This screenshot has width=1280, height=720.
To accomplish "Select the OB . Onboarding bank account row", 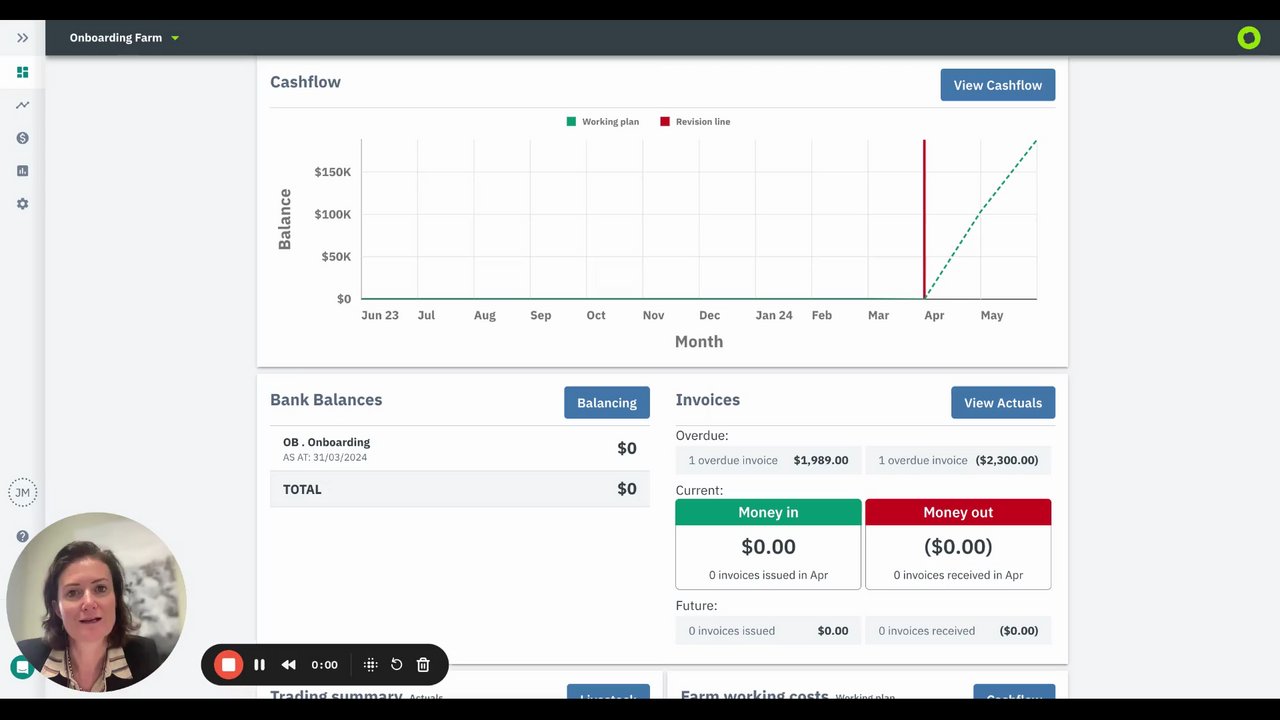I will 460,449.
